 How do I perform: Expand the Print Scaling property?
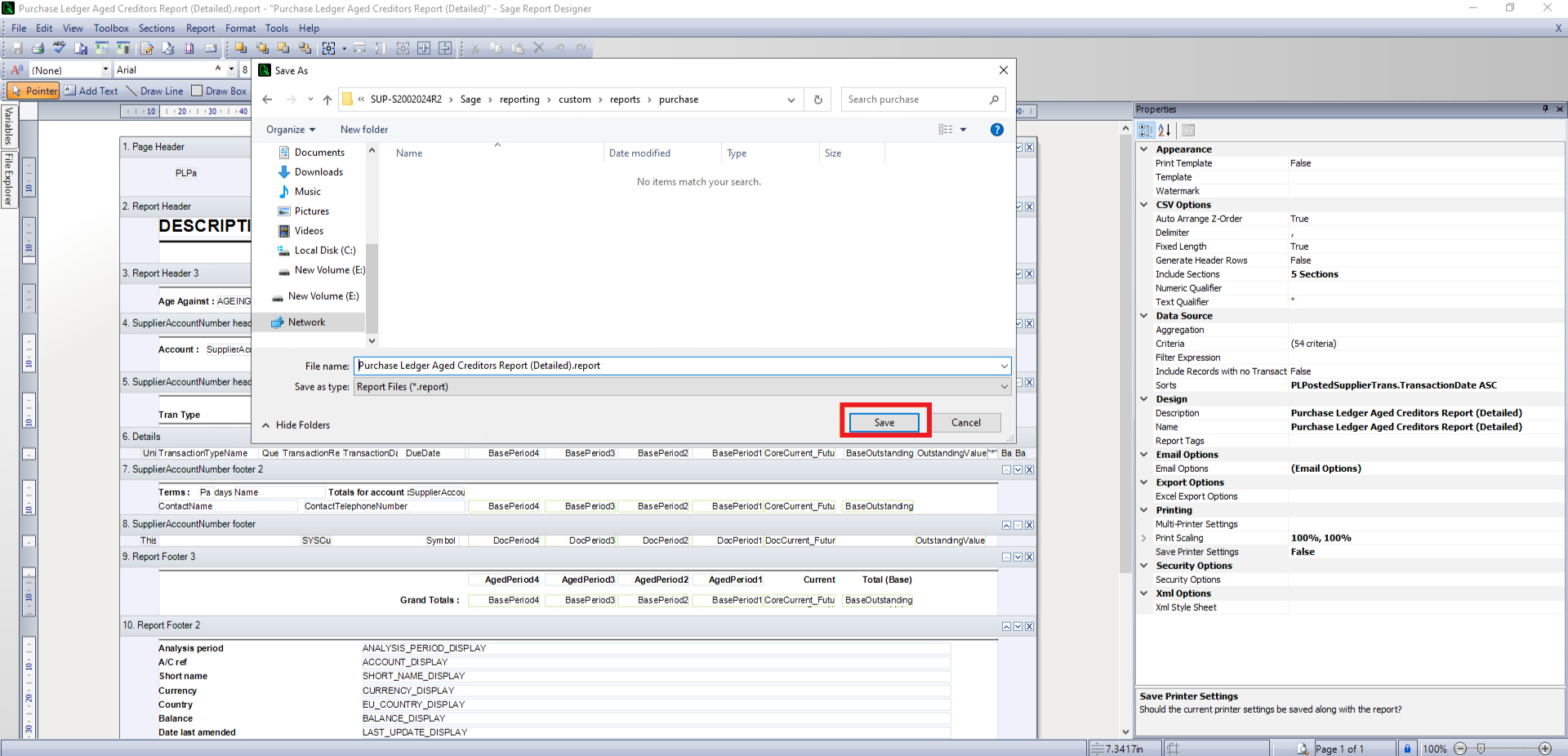point(1143,537)
